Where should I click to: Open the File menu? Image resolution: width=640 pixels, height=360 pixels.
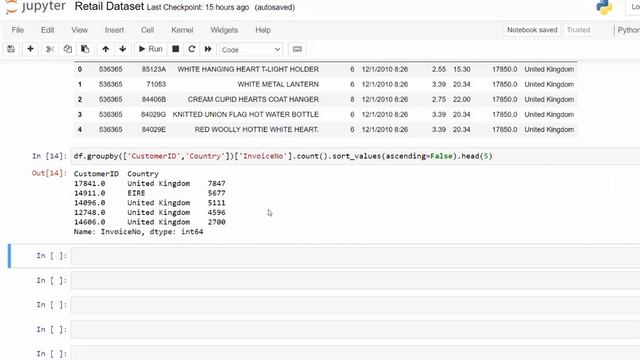[18, 30]
